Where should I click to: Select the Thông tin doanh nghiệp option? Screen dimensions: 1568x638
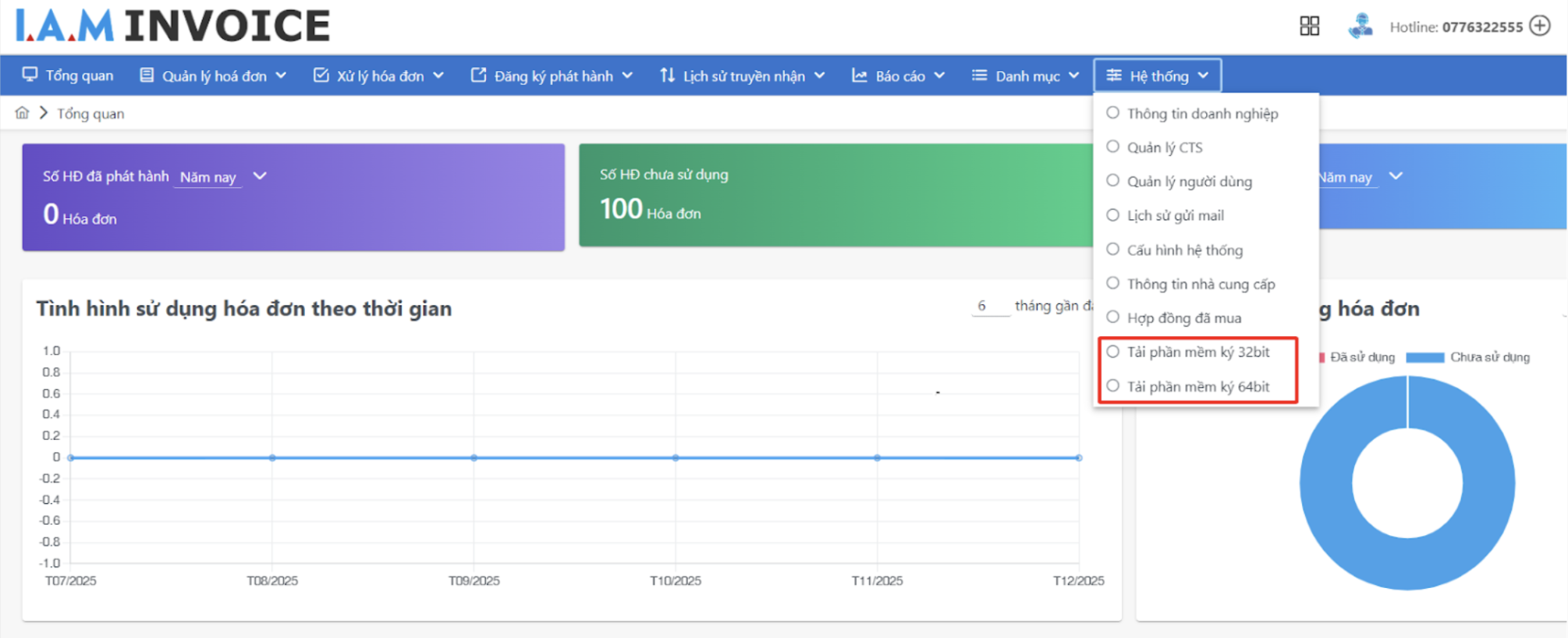pos(1201,114)
